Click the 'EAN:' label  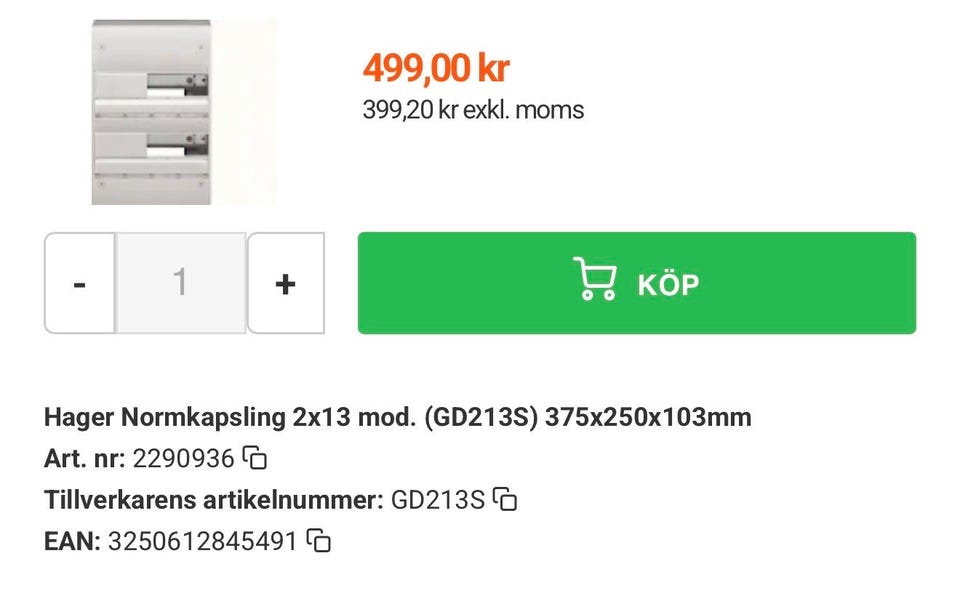point(72,541)
